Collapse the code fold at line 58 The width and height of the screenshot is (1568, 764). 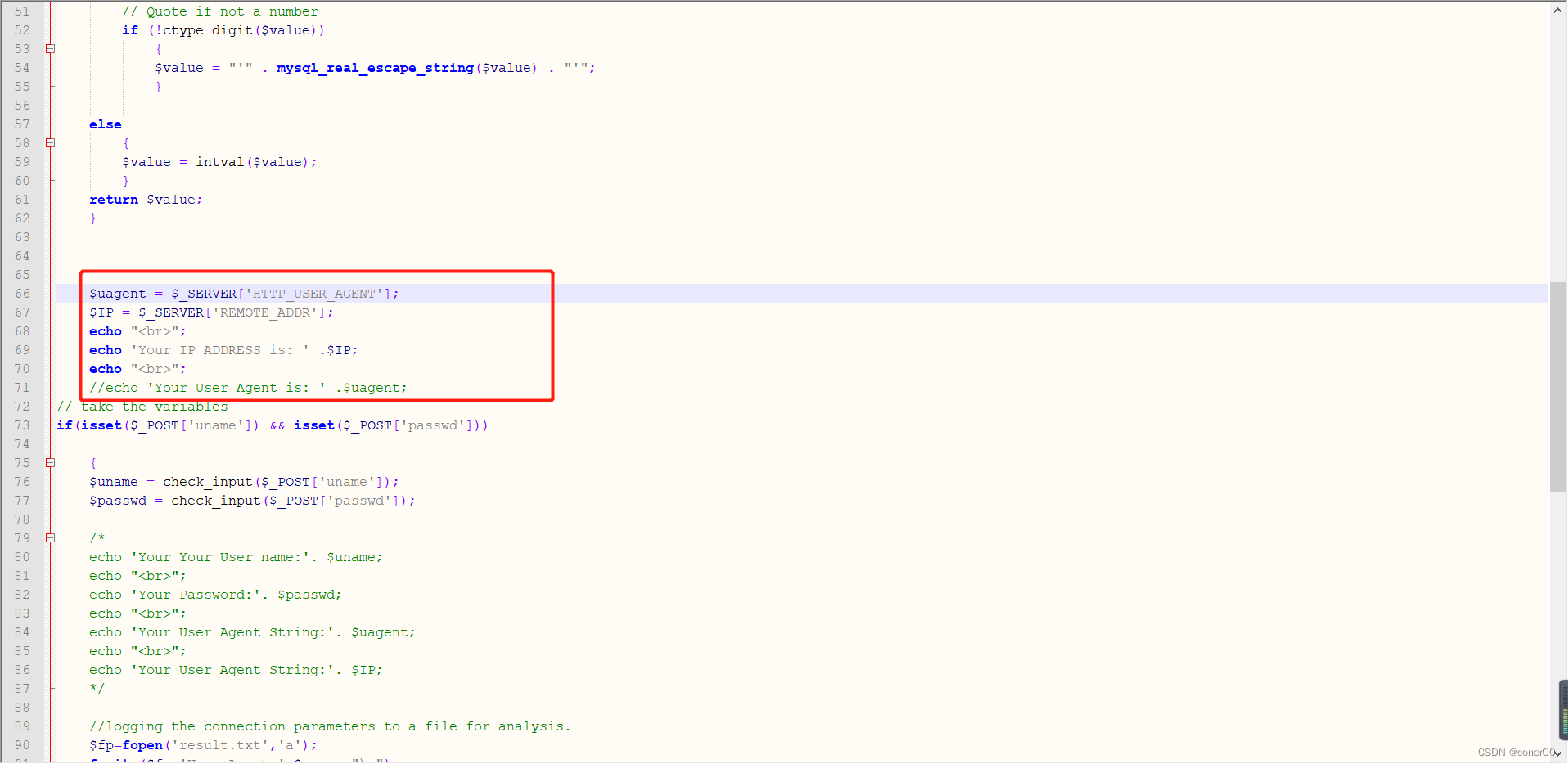[x=51, y=143]
